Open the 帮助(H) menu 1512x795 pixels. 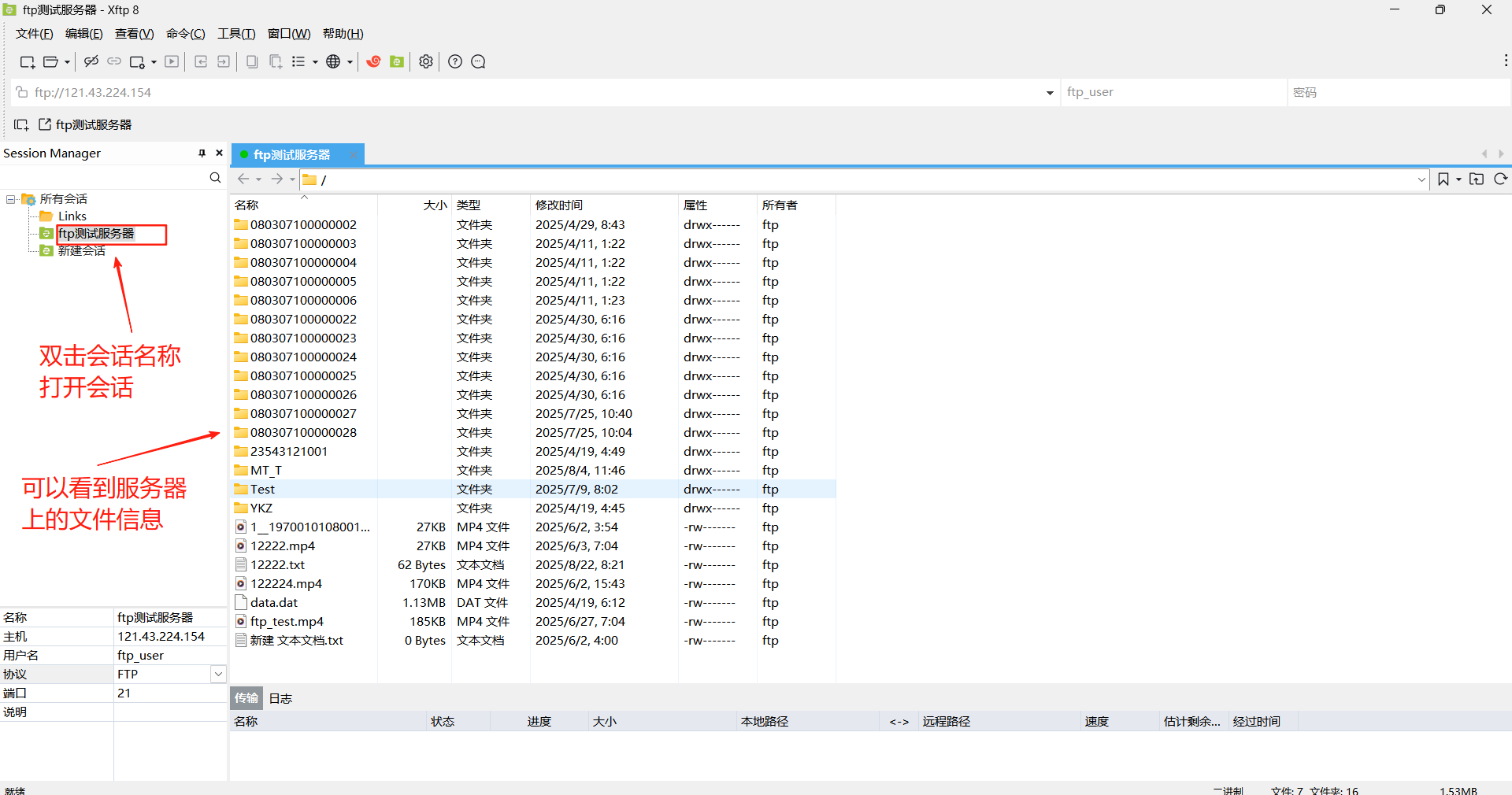(x=343, y=34)
